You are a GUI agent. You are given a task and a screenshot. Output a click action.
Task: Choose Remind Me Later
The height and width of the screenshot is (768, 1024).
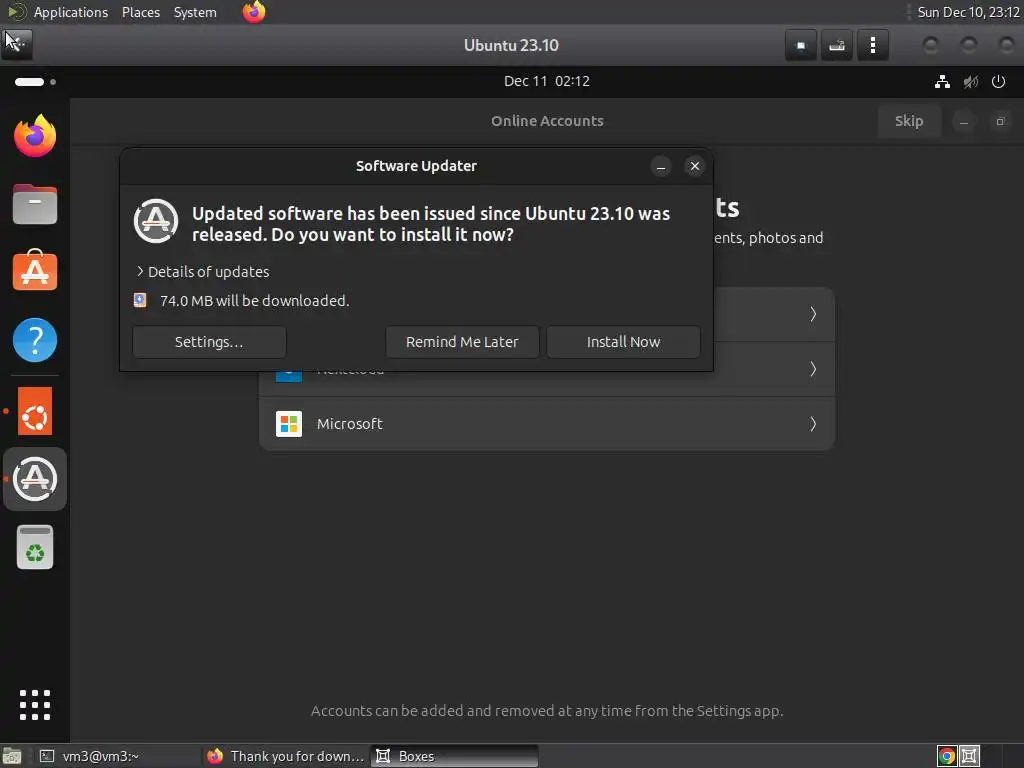[x=462, y=342]
